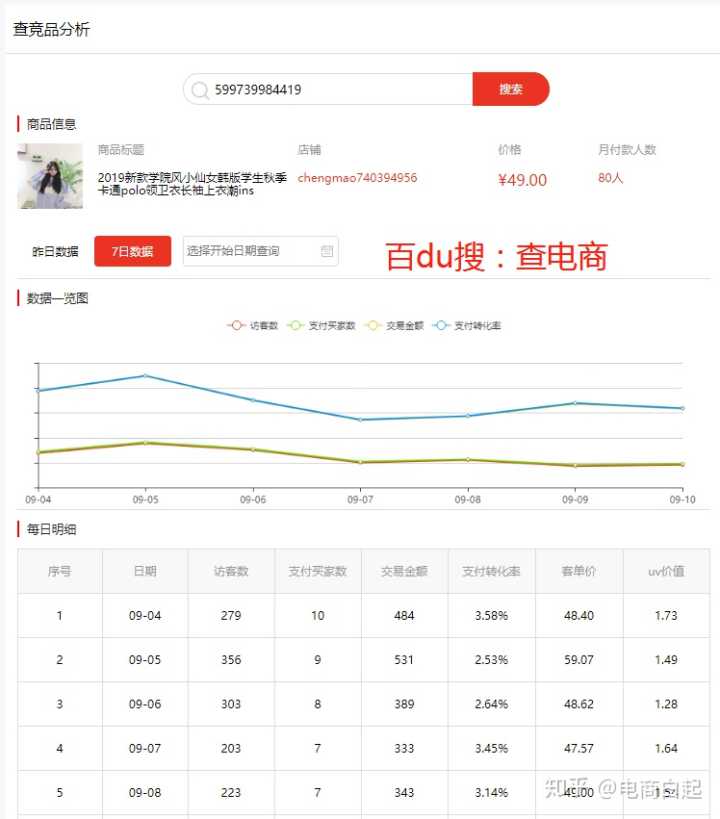Click the 交易金额 column header
This screenshot has height=819, width=720.
tap(404, 571)
